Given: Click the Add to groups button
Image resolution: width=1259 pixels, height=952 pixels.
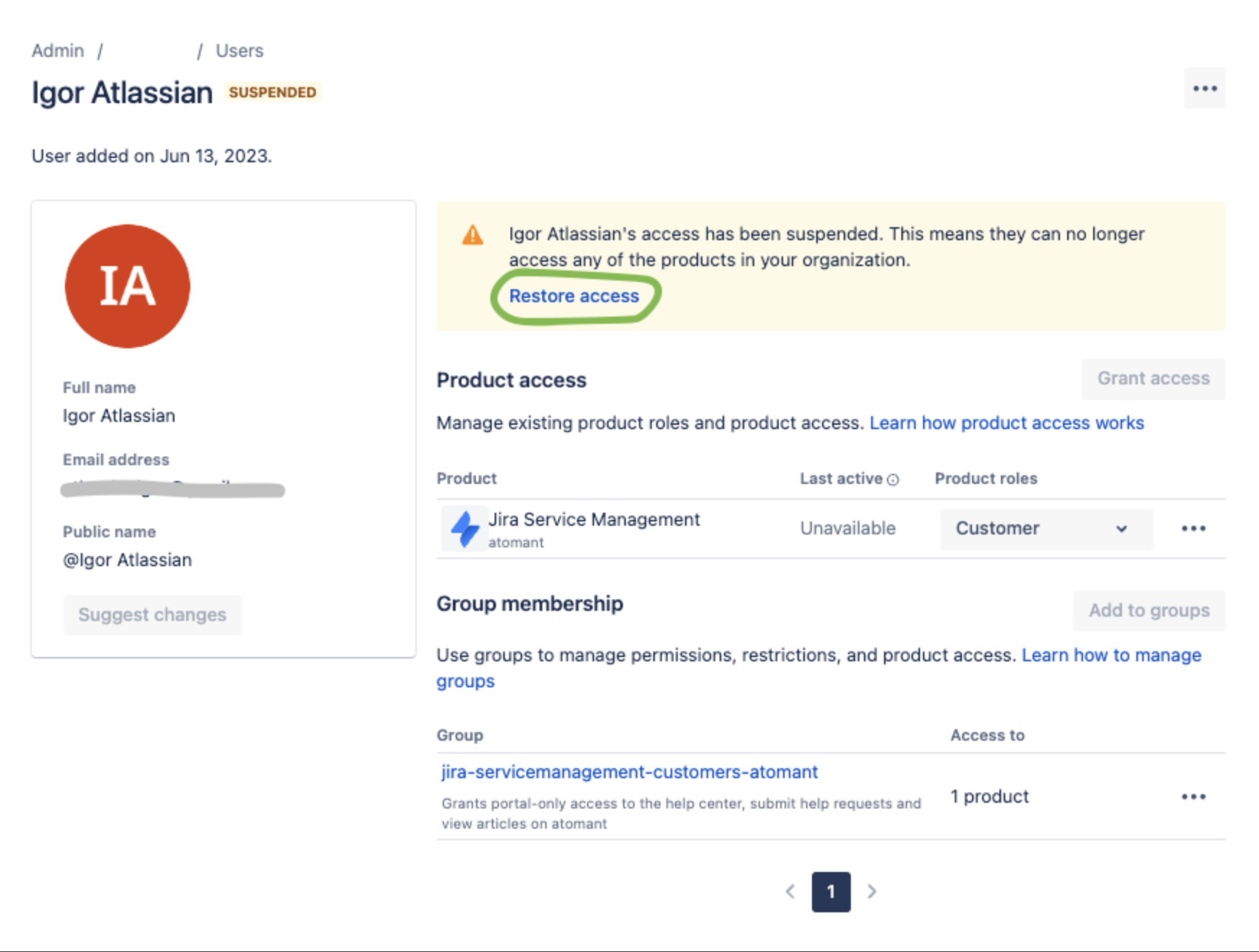Looking at the screenshot, I should (x=1149, y=611).
